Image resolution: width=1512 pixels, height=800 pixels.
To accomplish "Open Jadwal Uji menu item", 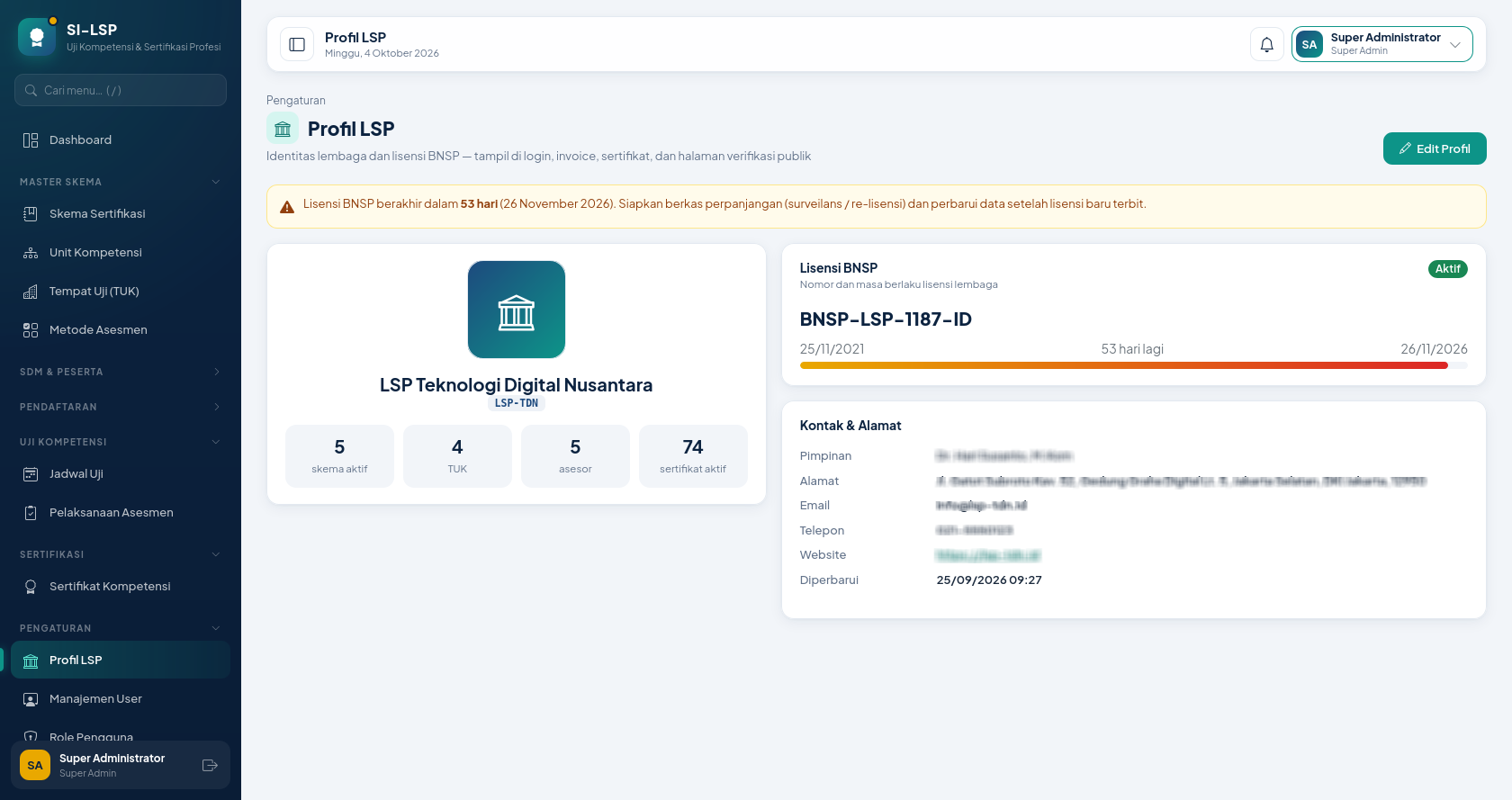I will pos(121,474).
